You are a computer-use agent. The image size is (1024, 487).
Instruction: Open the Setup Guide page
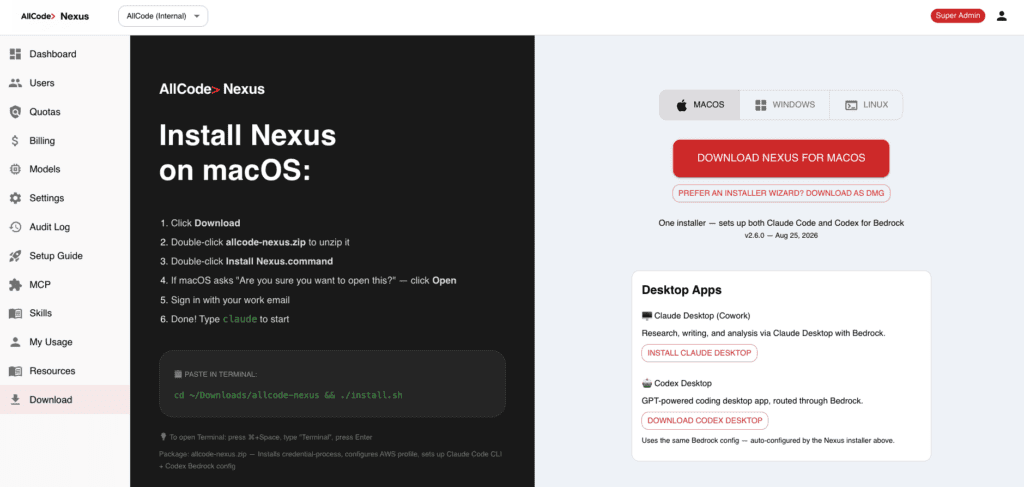coord(65,256)
